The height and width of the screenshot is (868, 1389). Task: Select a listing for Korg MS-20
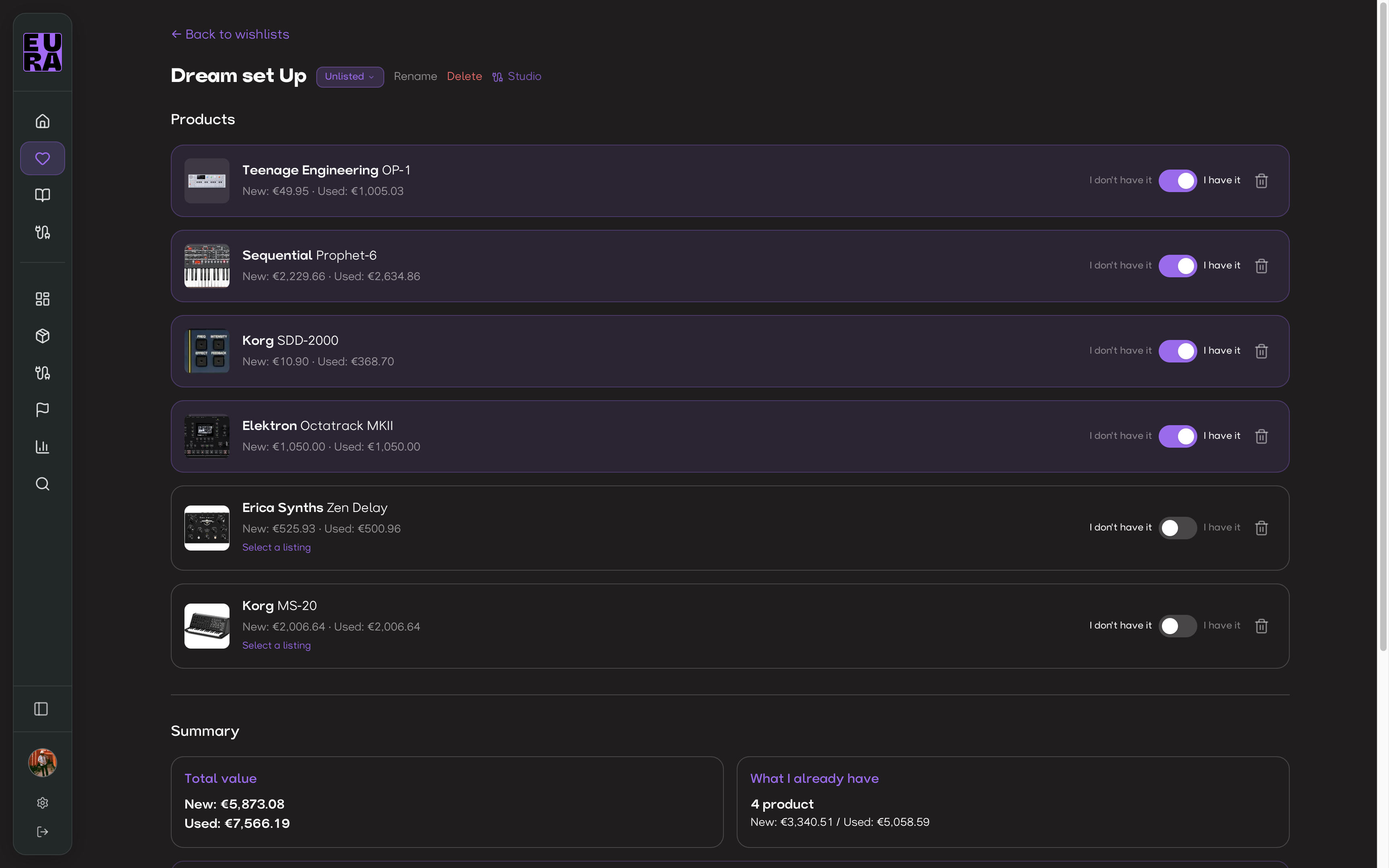[x=277, y=646]
